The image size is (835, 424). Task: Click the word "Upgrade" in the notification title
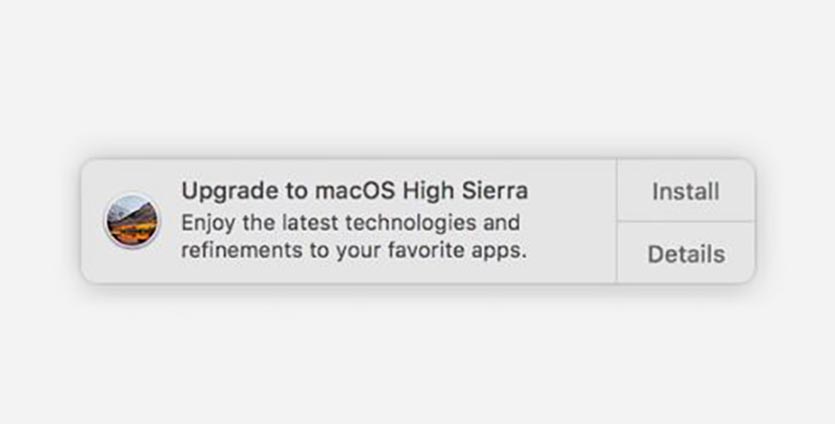click(230, 191)
